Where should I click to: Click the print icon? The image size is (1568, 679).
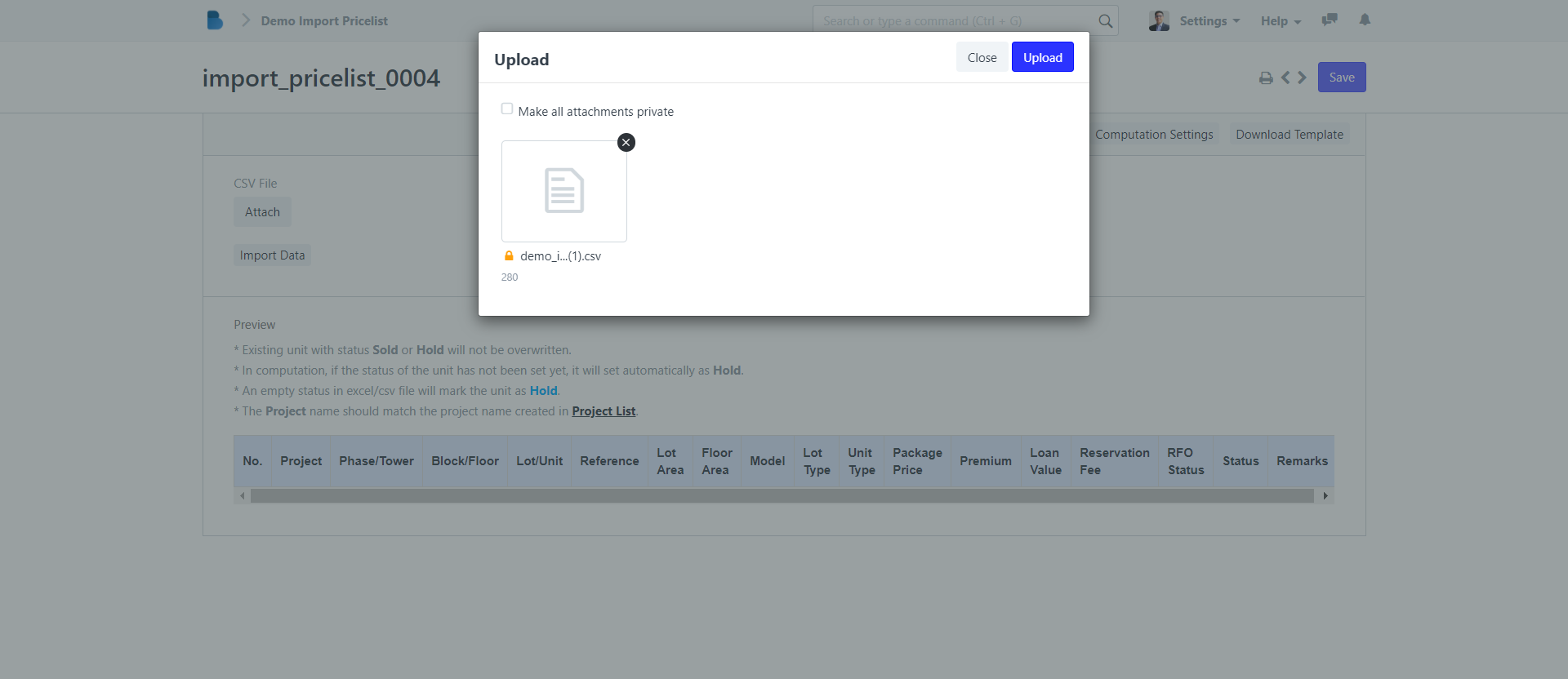coord(1266,78)
